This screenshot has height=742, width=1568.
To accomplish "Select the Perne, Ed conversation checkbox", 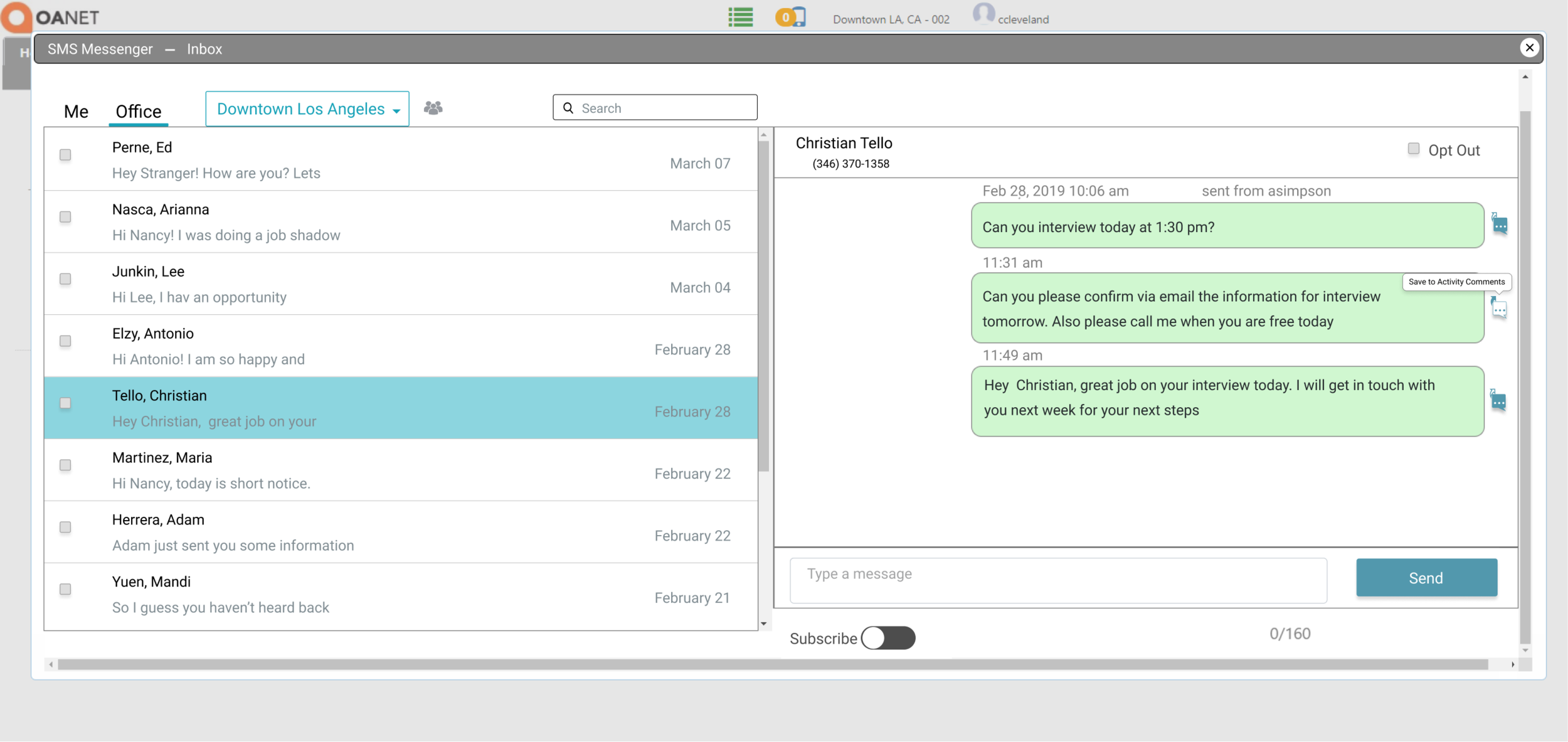I will coord(65,155).
